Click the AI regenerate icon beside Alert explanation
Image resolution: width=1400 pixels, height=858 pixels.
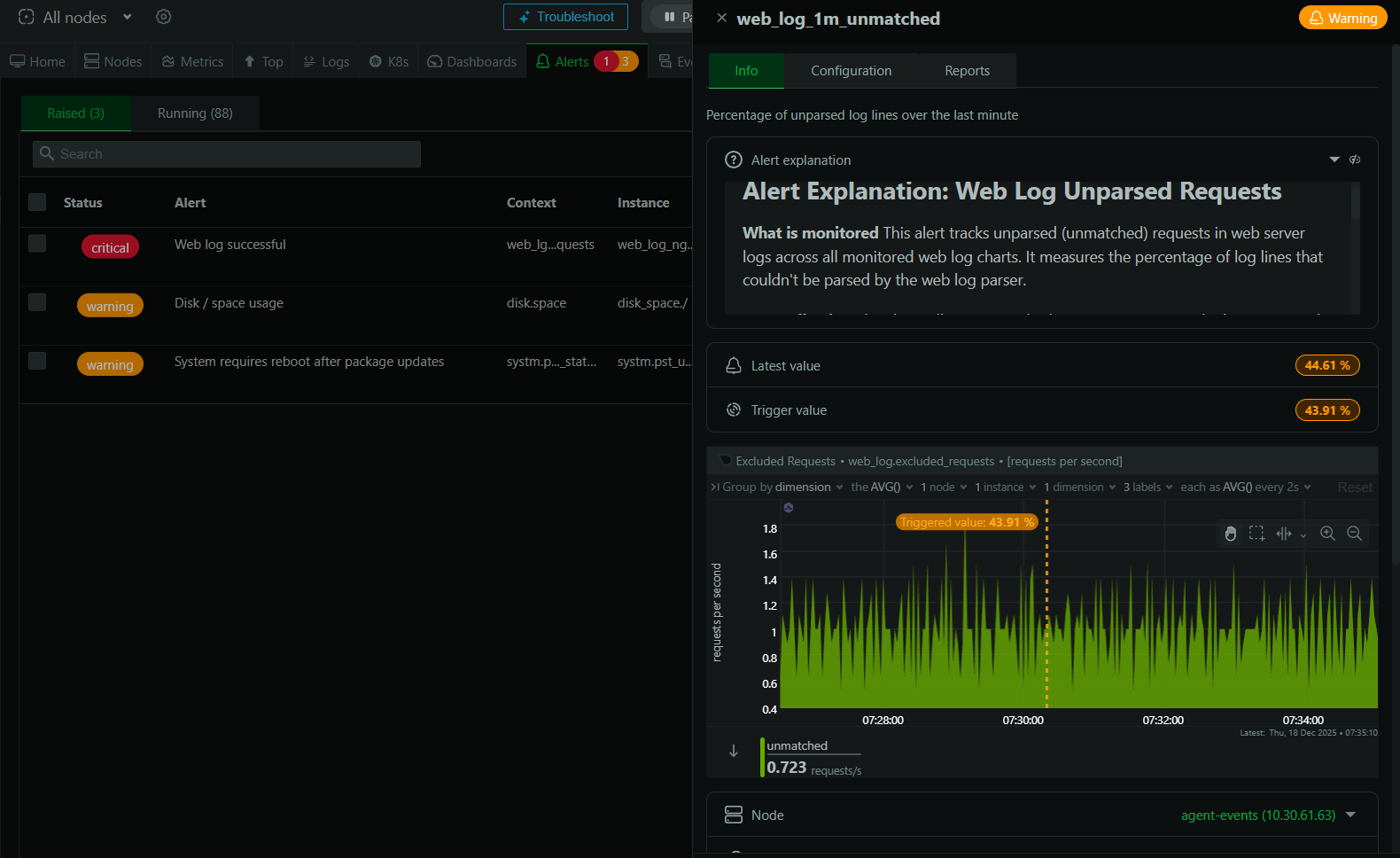tap(1355, 160)
